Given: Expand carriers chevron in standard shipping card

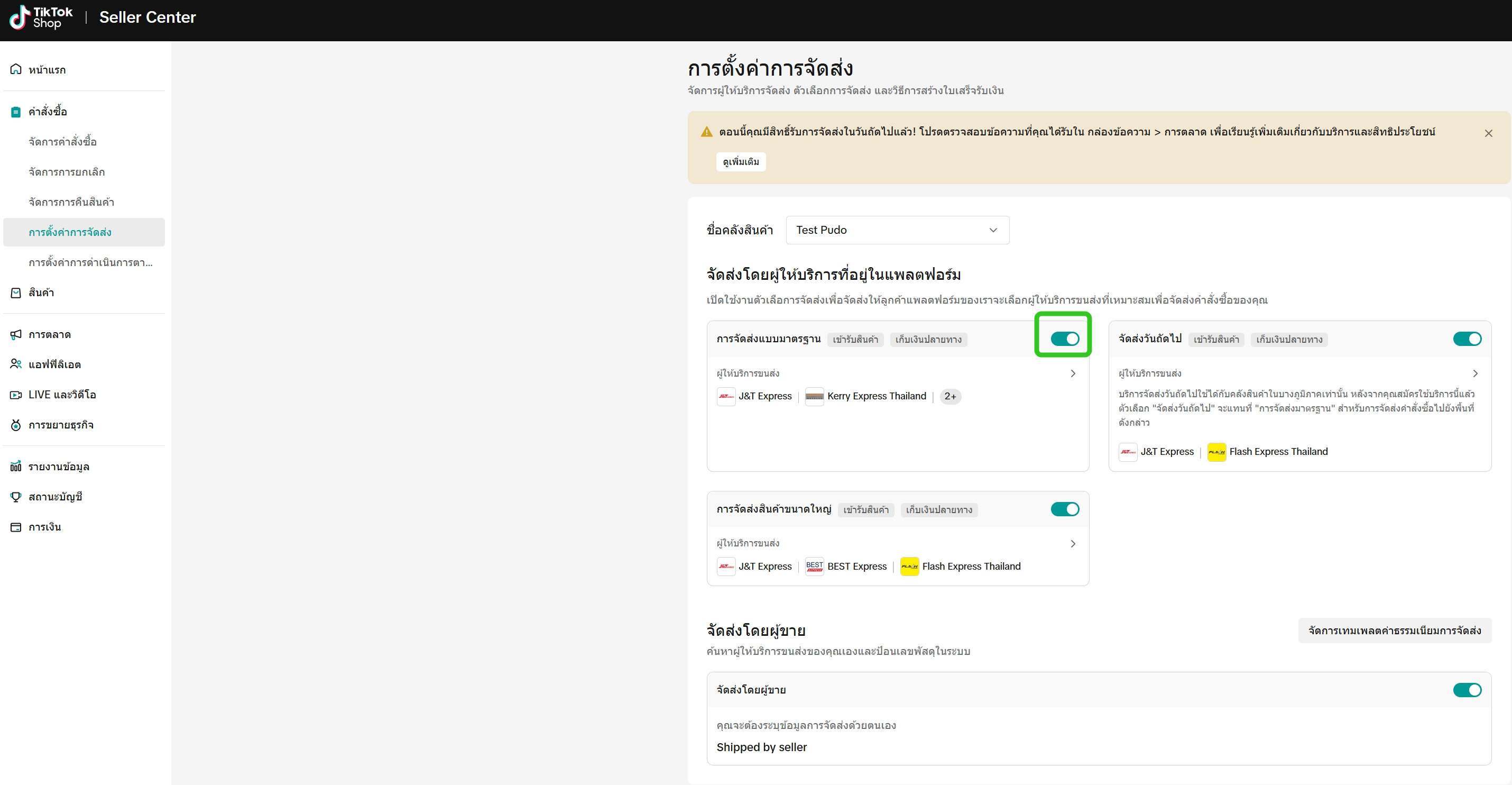Looking at the screenshot, I should 1072,373.
